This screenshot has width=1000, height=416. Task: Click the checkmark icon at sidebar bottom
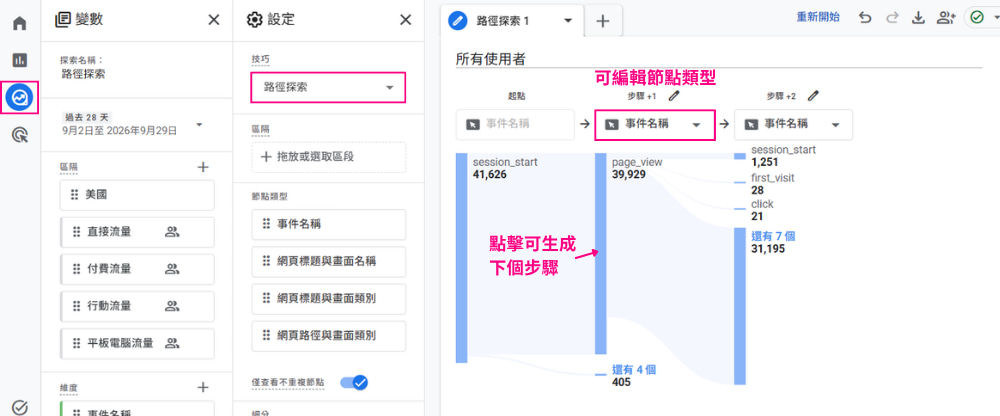pyautogui.click(x=20, y=407)
